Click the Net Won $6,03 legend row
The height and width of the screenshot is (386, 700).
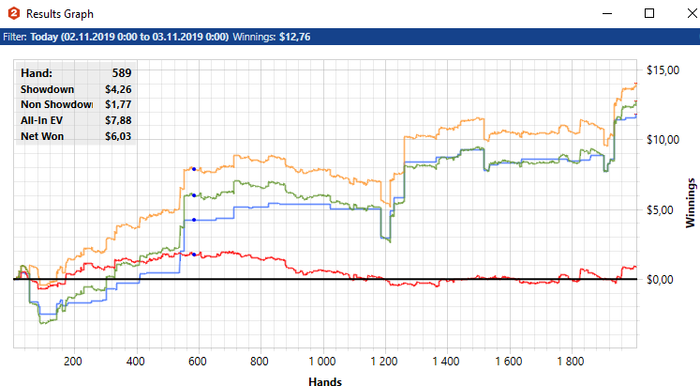pos(76,136)
